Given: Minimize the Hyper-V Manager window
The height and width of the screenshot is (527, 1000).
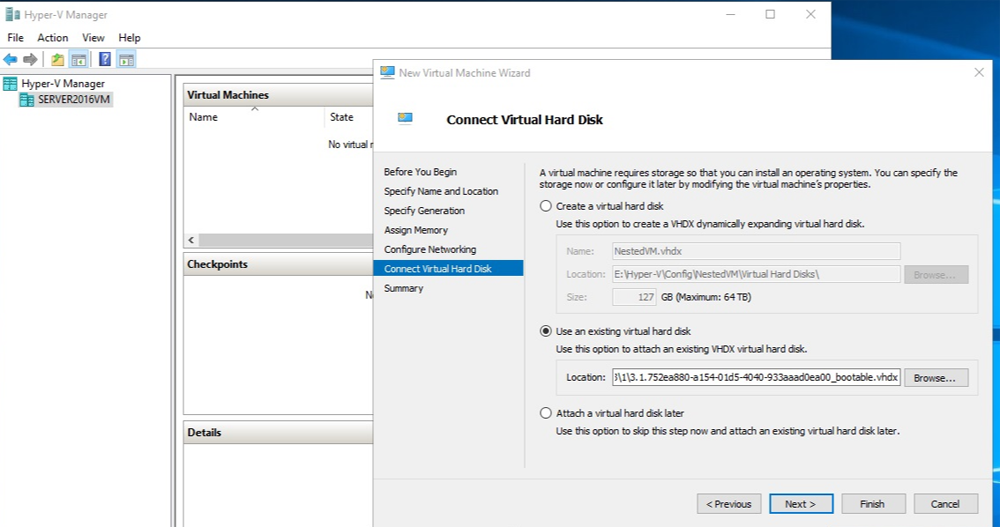Looking at the screenshot, I should (x=731, y=14).
